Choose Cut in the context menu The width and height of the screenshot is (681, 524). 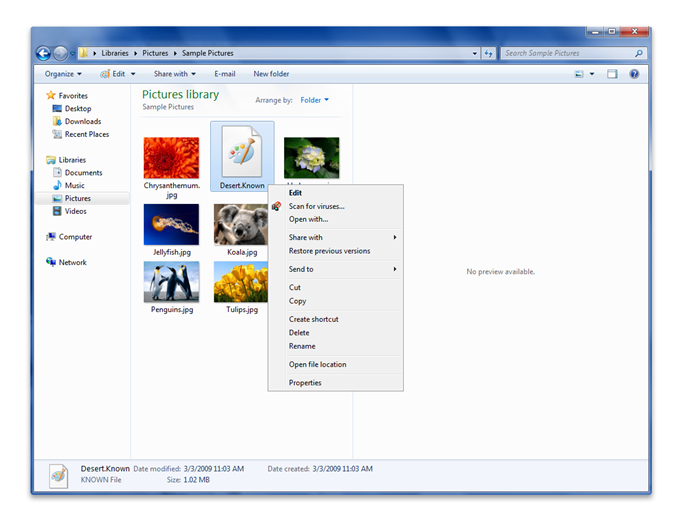(336, 287)
